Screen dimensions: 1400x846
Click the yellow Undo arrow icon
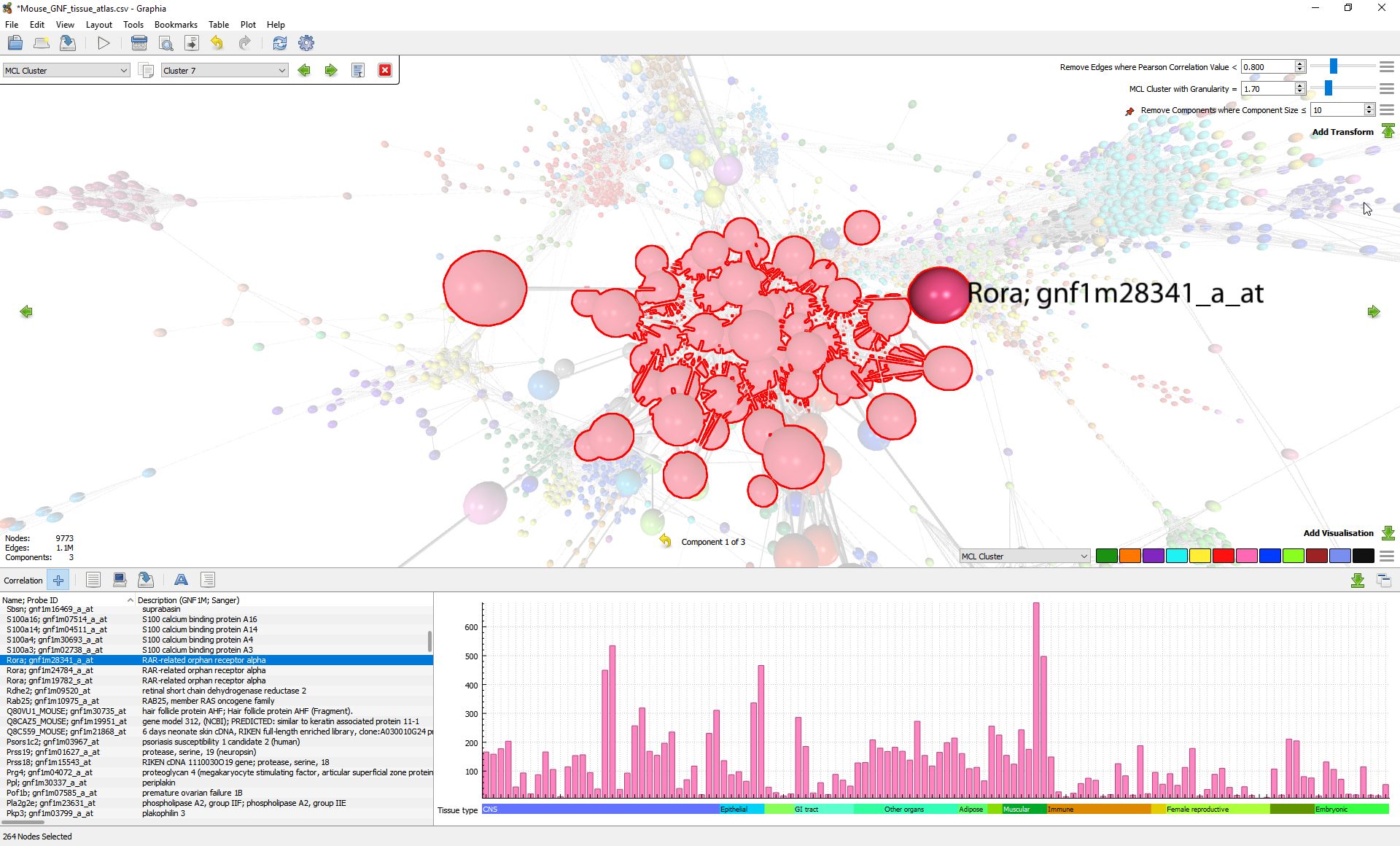coord(217,43)
